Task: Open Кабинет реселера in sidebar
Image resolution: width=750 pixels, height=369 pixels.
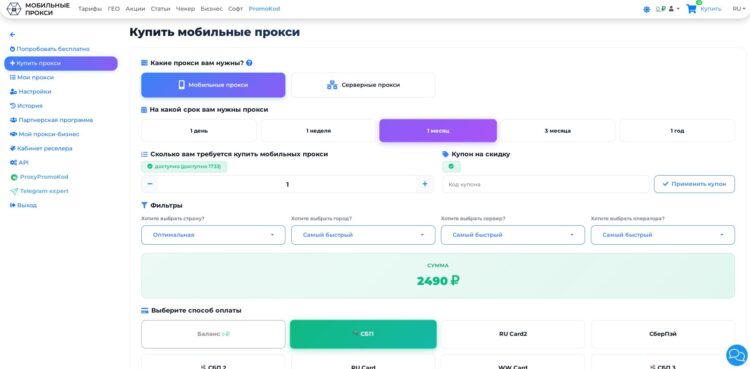Action: 41,148
